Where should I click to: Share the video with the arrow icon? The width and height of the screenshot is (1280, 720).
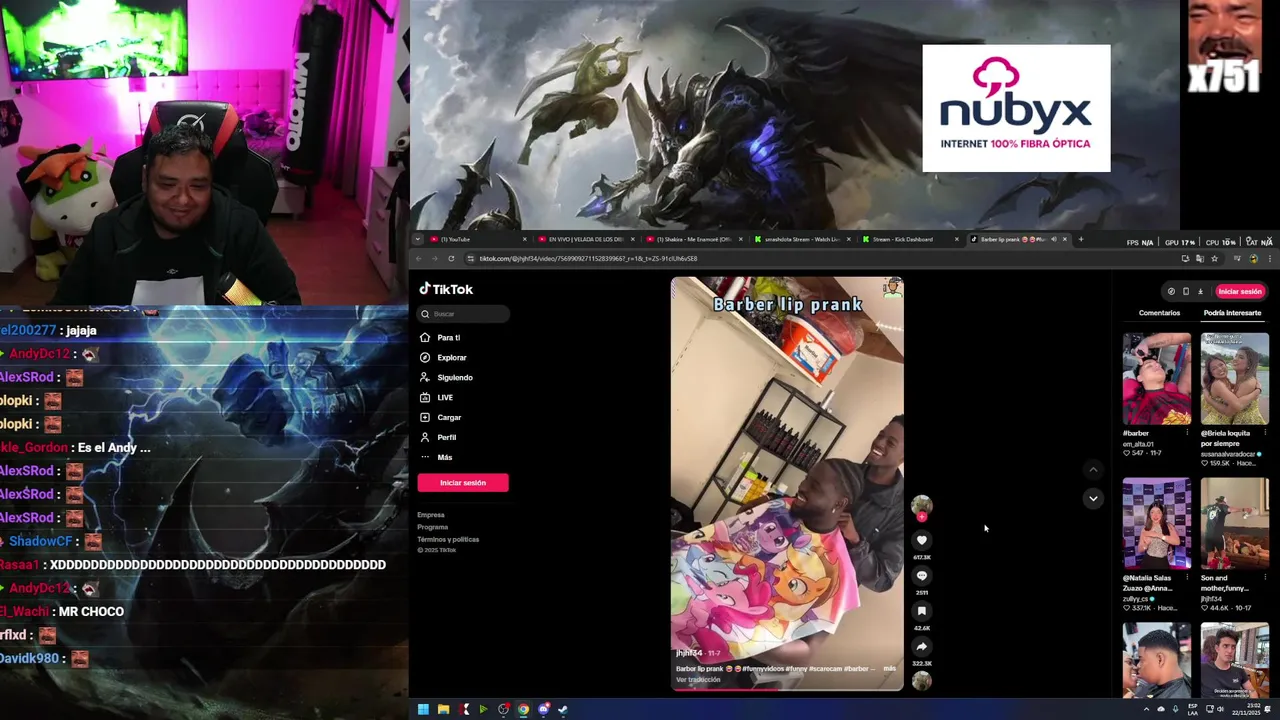click(922, 646)
